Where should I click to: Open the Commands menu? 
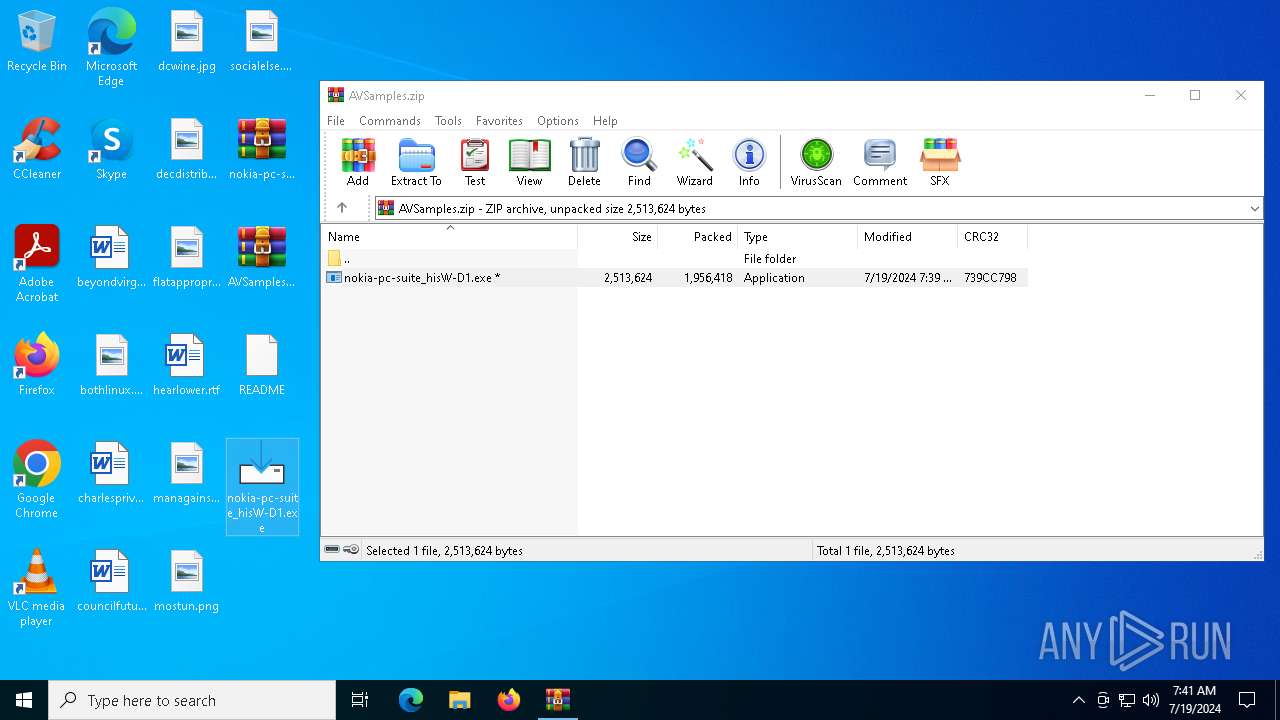point(390,121)
